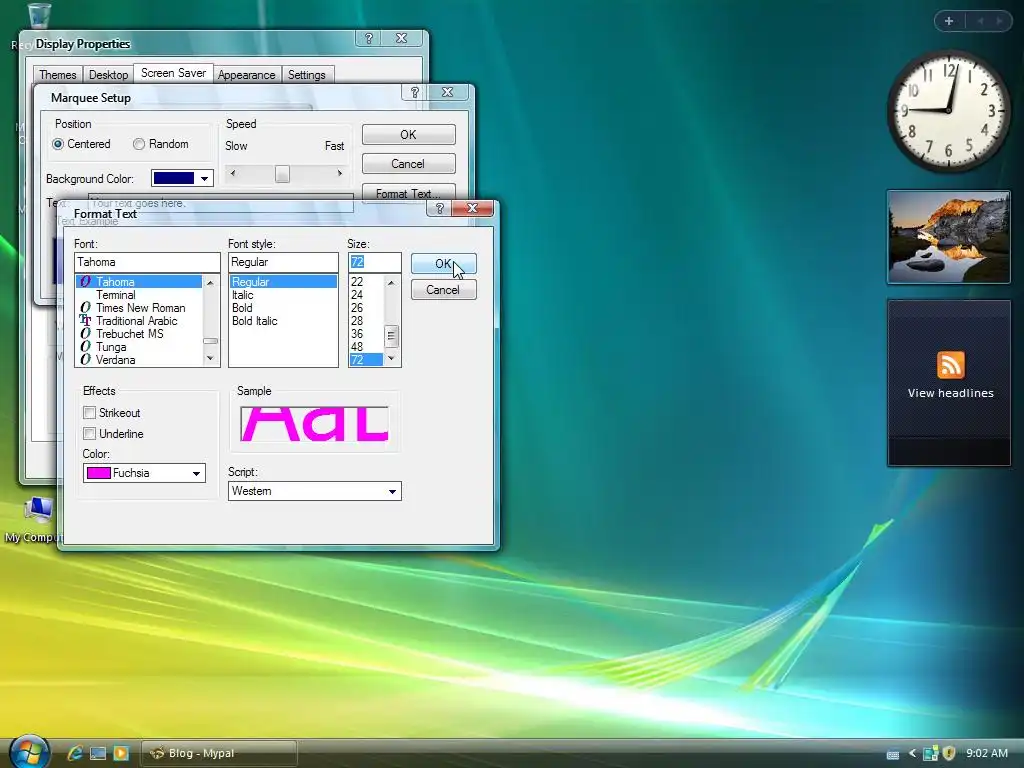Click the View headlines link
The height and width of the screenshot is (768, 1024).
pos(950,393)
